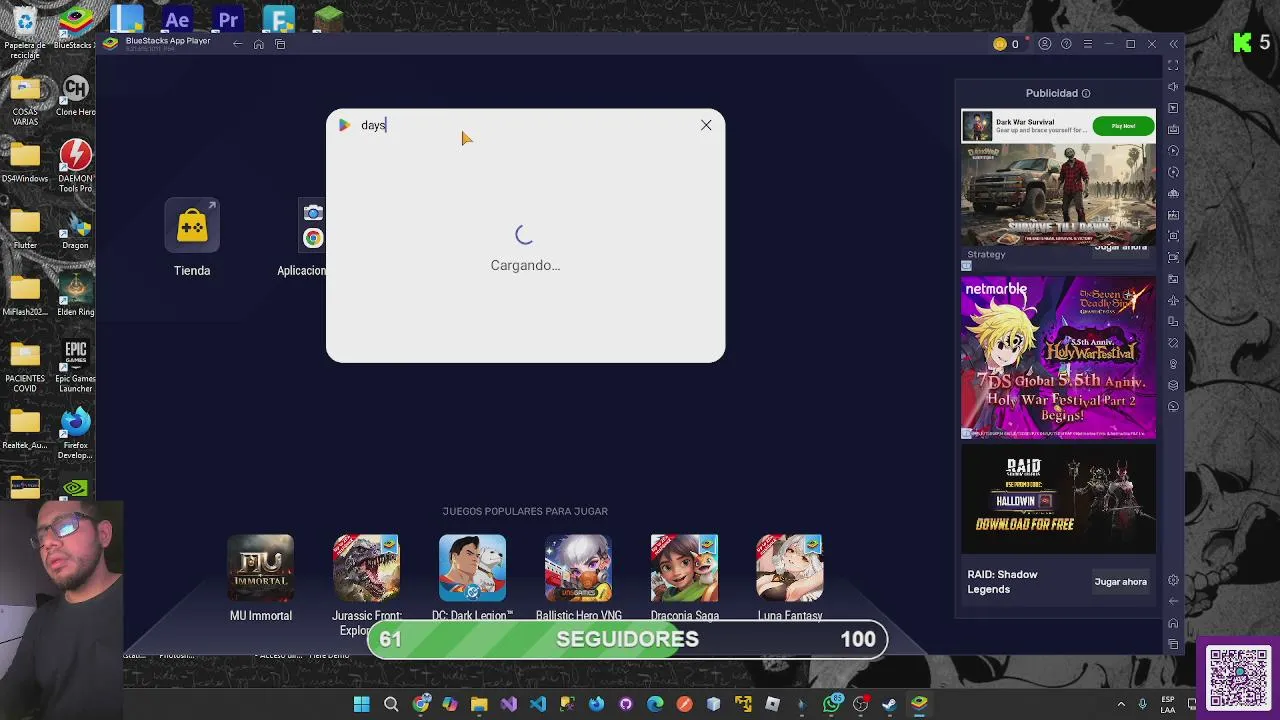
Task: Open the media folder icon in BlueStacks sidebar
Action: pyautogui.click(x=1174, y=278)
